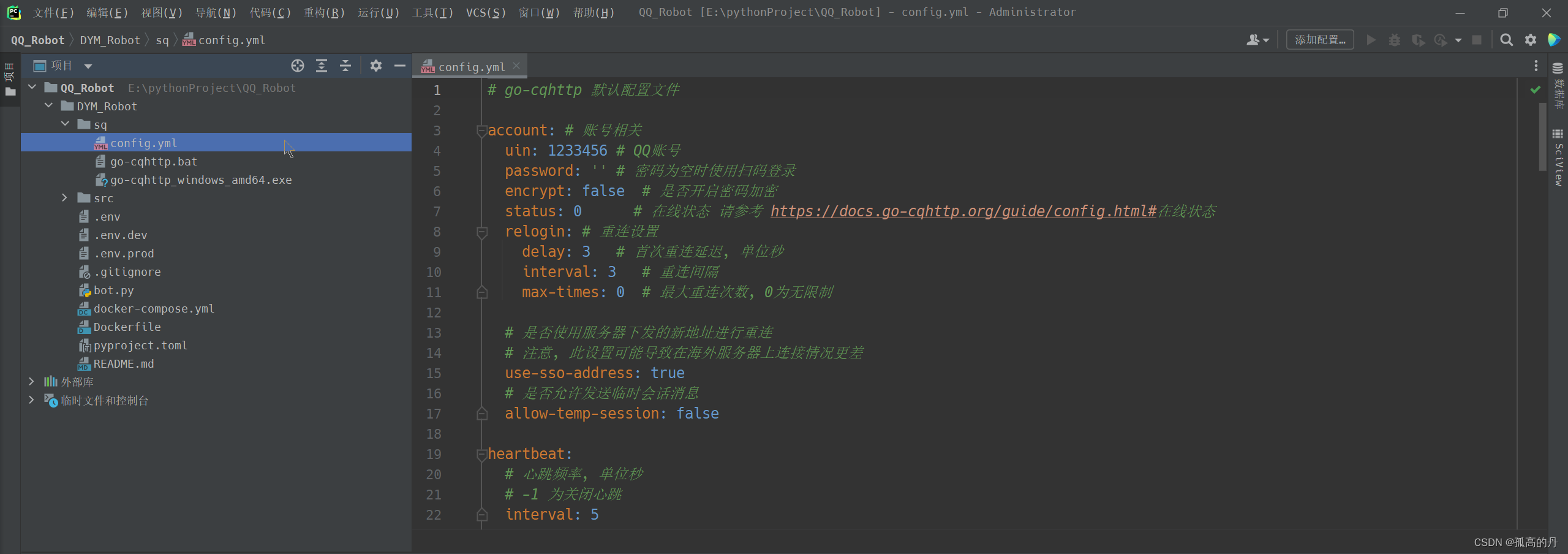Click the Run play icon
The width and height of the screenshot is (1568, 554).
coord(1371,40)
